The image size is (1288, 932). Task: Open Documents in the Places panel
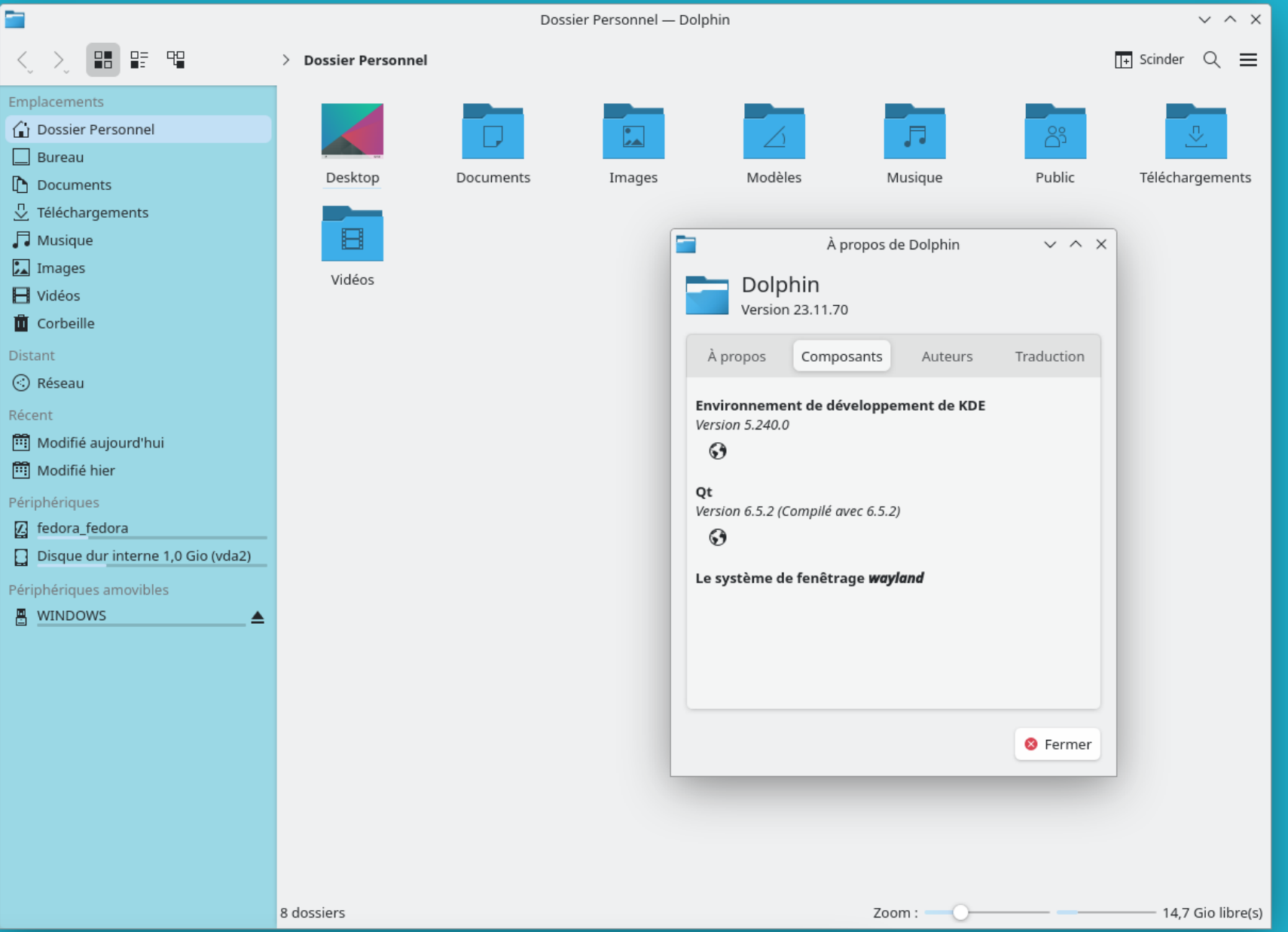[x=139, y=185]
